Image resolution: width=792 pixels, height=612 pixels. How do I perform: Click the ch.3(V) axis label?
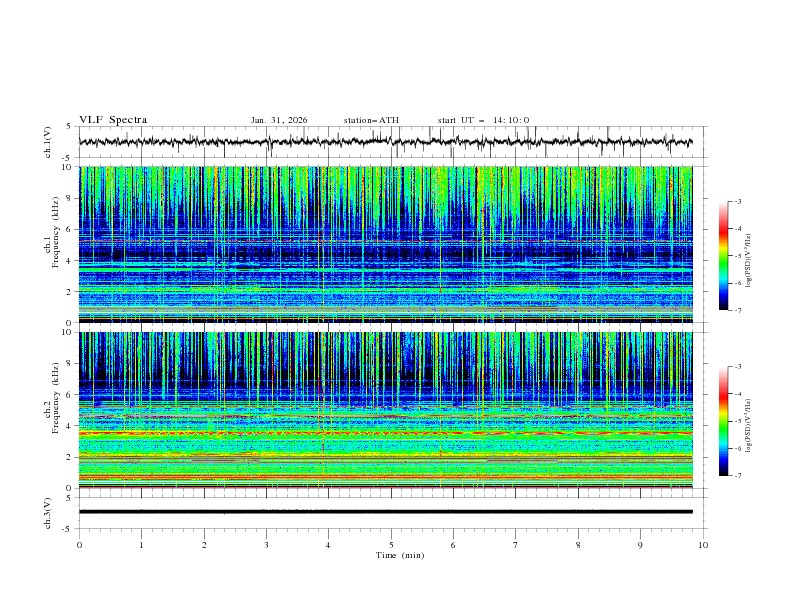(48, 512)
